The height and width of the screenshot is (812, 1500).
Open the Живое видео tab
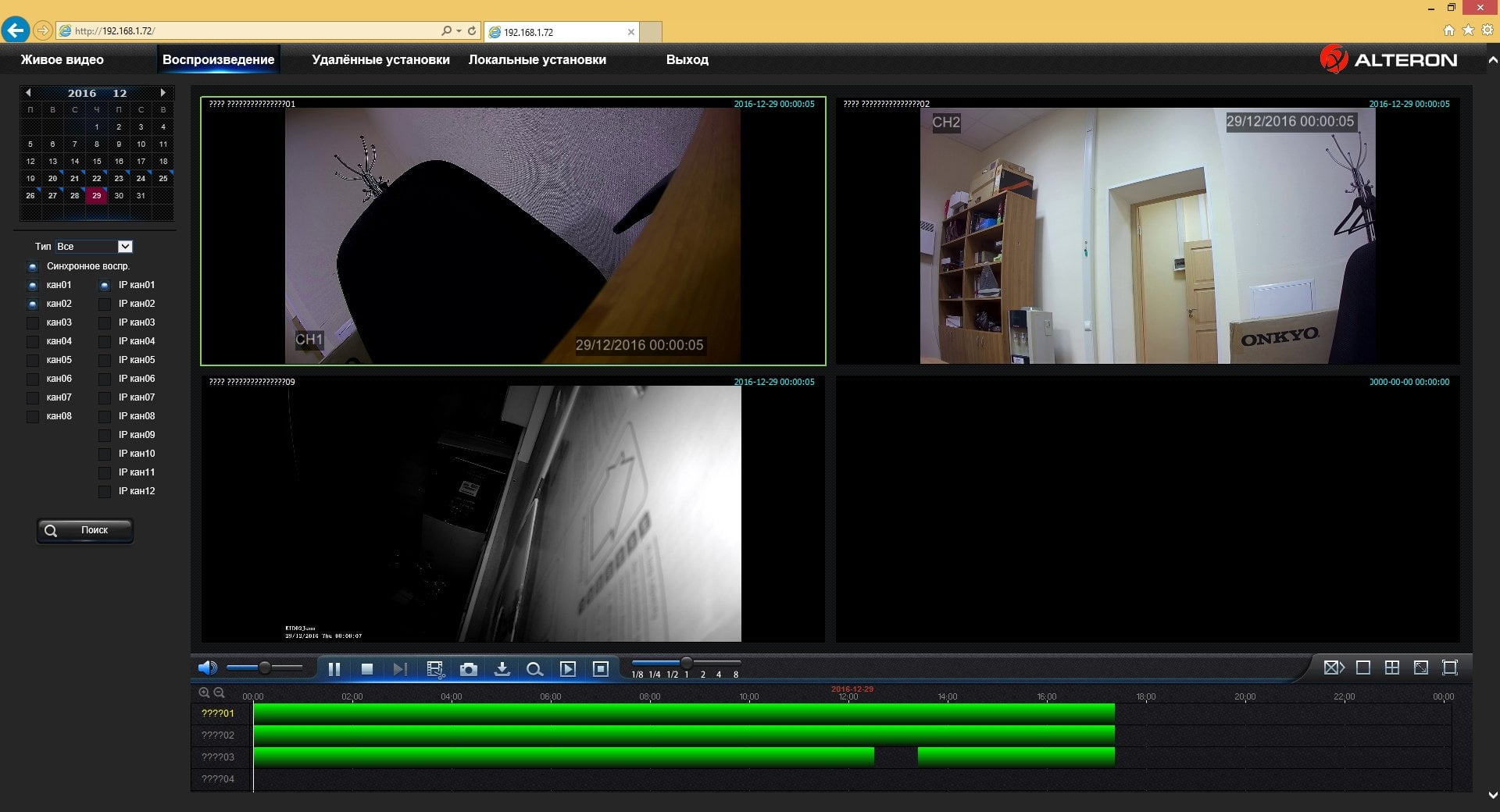coord(62,59)
